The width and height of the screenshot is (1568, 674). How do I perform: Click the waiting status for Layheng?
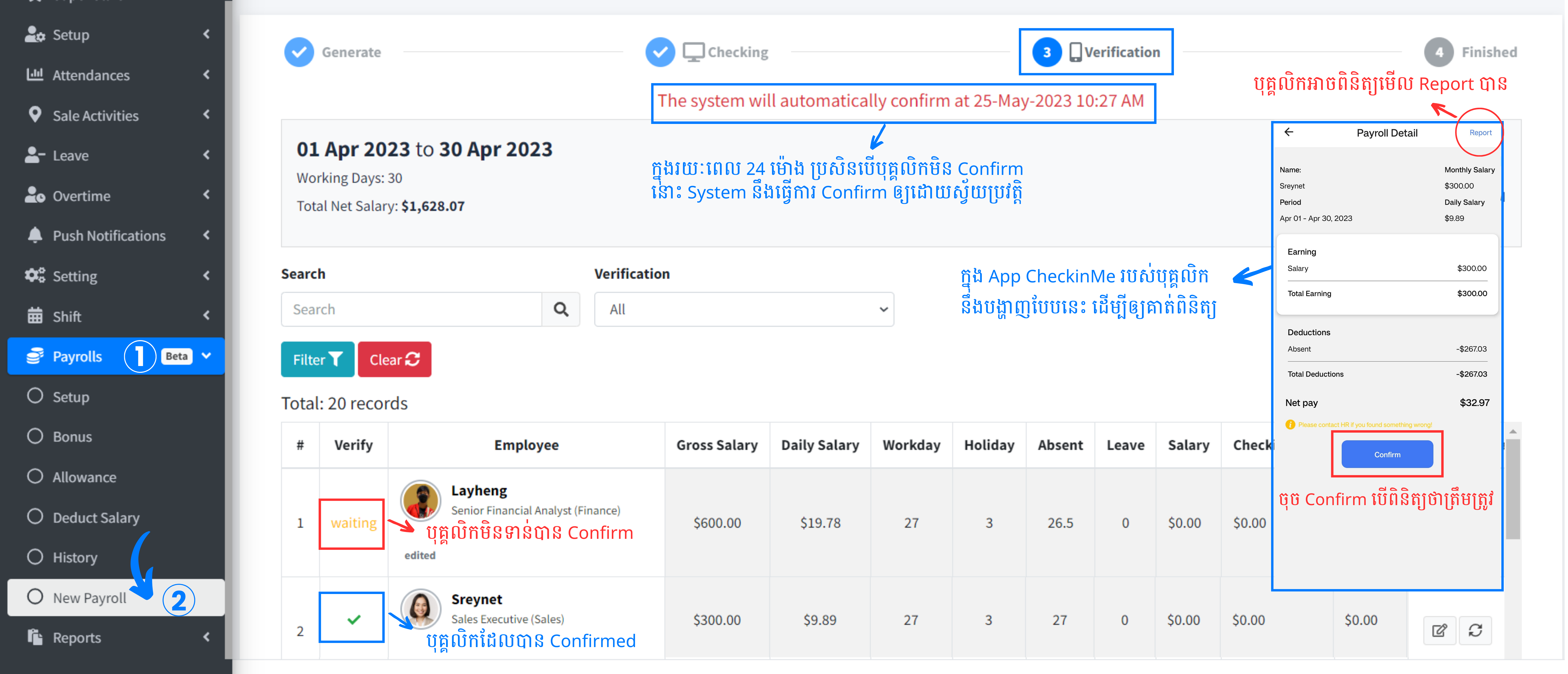tap(353, 522)
